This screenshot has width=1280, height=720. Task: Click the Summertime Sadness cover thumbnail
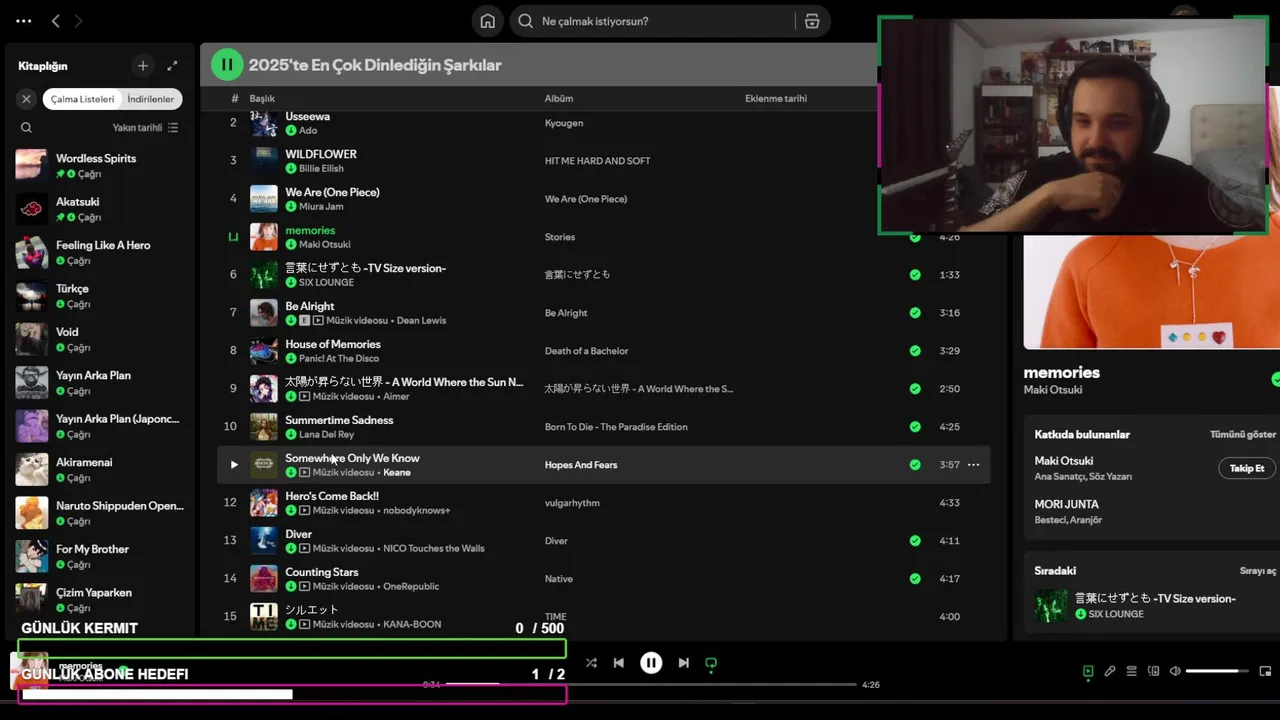pyautogui.click(x=264, y=427)
